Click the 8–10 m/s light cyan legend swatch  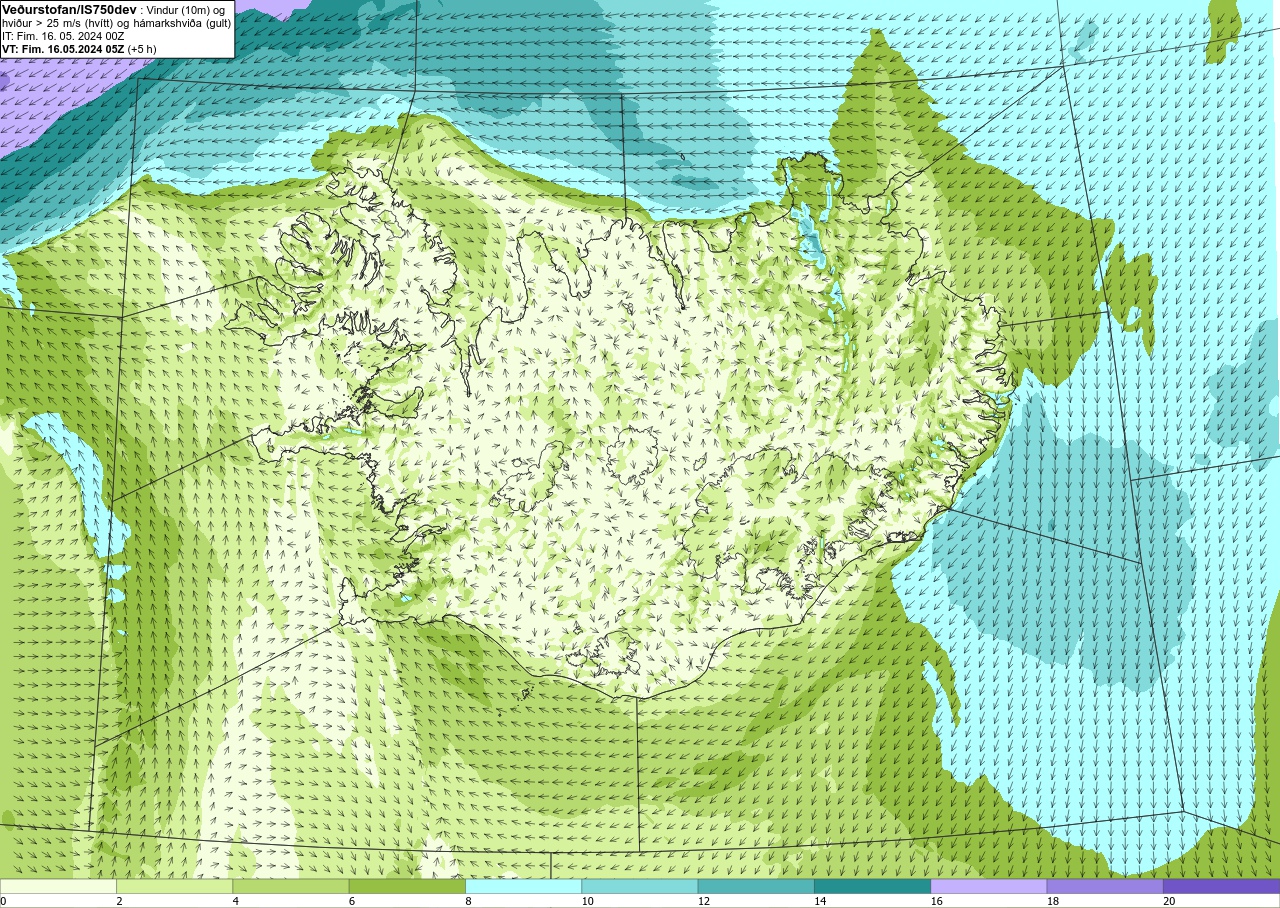pos(524,886)
